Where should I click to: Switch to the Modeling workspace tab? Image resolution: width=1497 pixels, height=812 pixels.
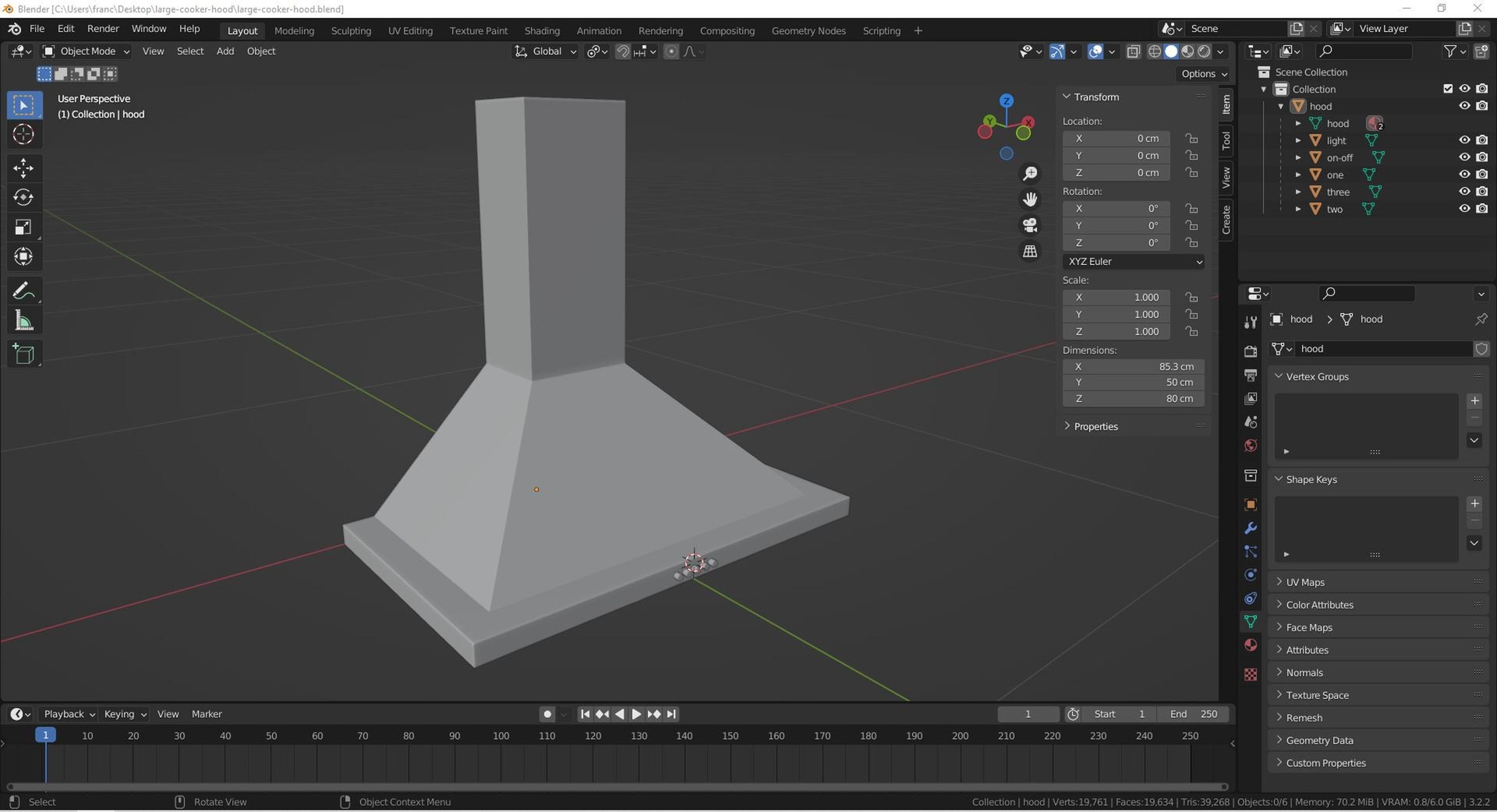pos(294,30)
